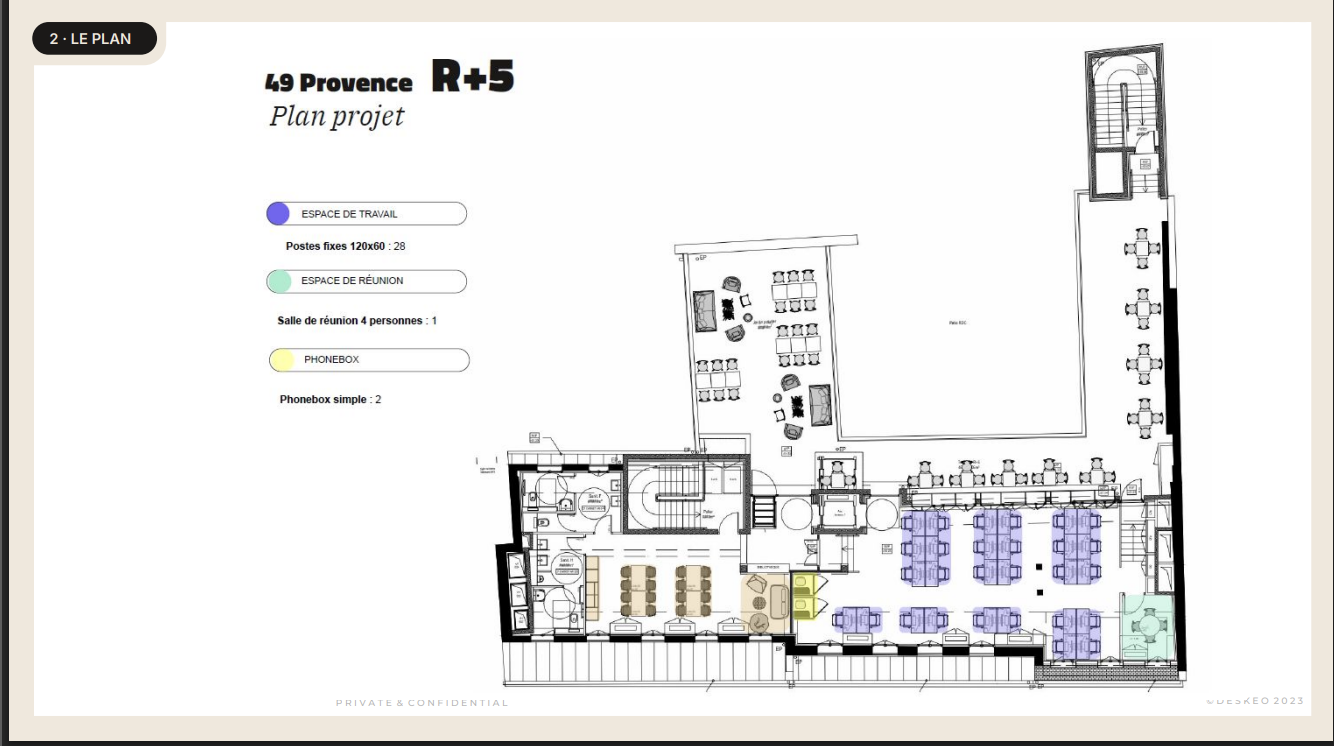Image resolution: width=1334 pixels, height=746 pixels.
Task: Select the ESPACE DE TRAVAIL legend label
Action: coord(350,214)
